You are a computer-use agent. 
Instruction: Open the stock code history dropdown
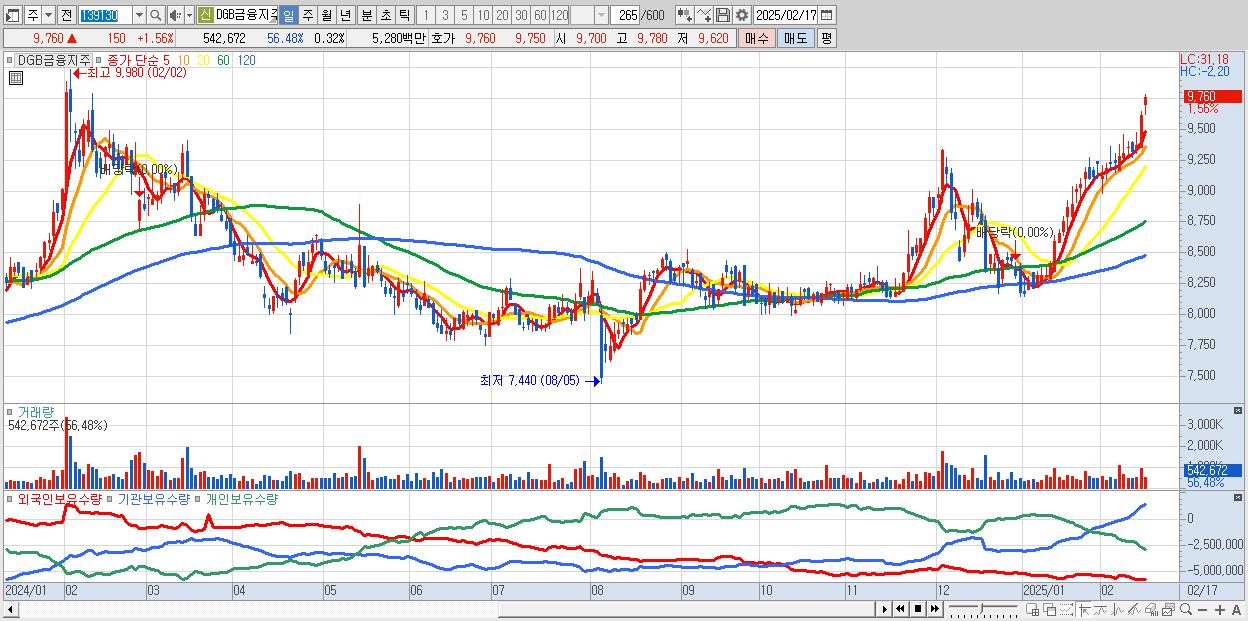139,15
